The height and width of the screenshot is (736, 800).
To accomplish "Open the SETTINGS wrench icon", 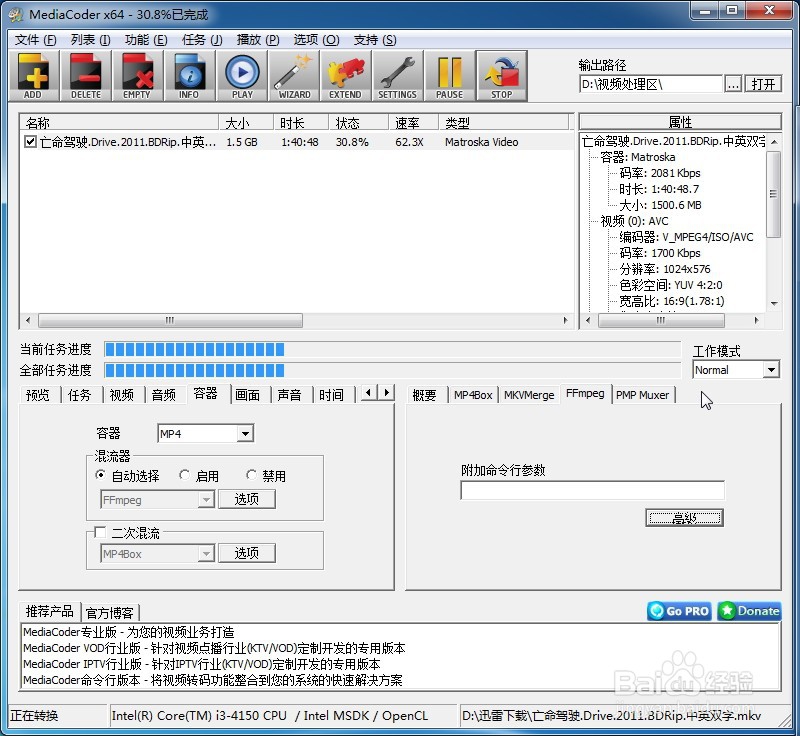I will point(397,75).
